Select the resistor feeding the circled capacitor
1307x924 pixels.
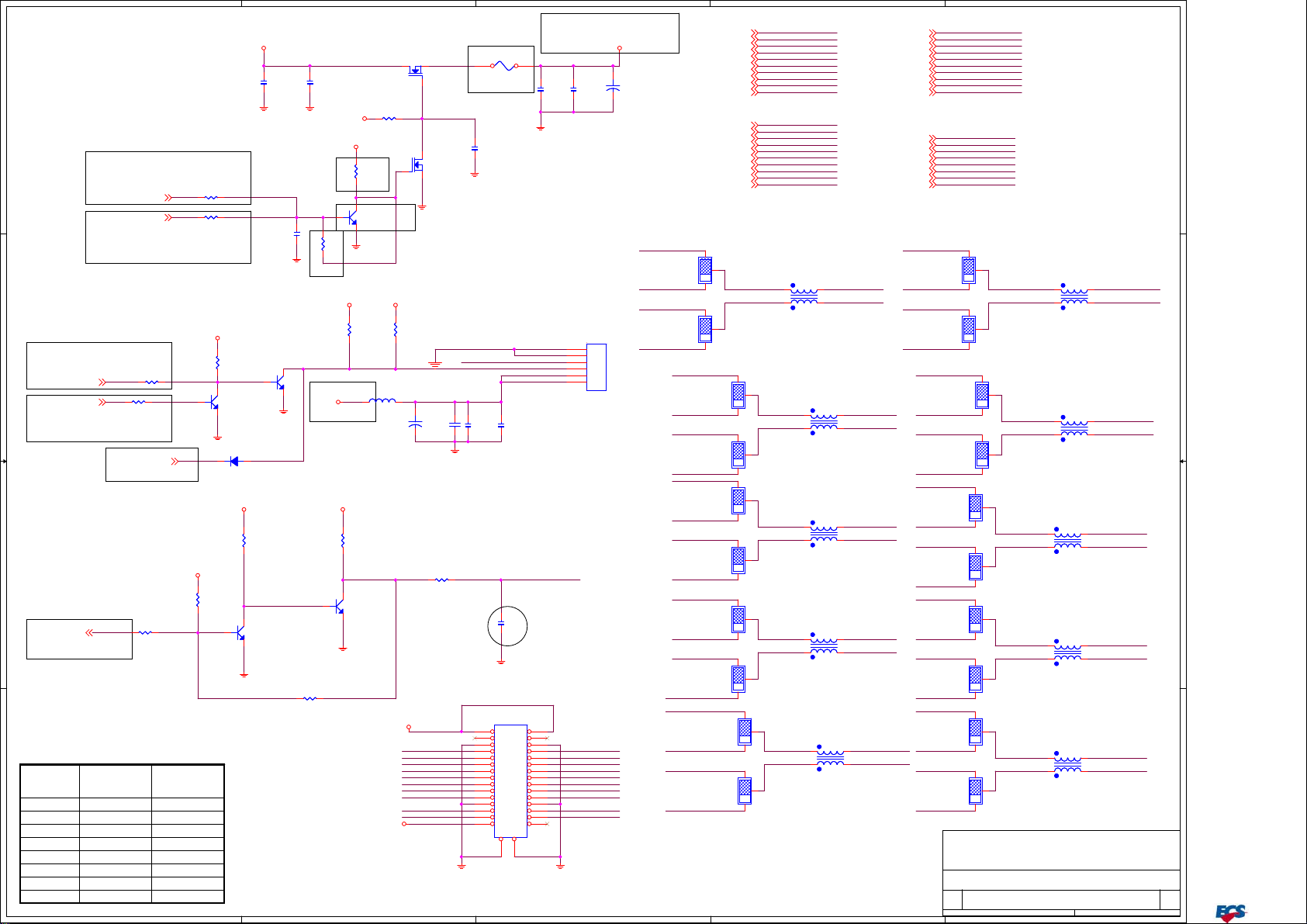441,580
